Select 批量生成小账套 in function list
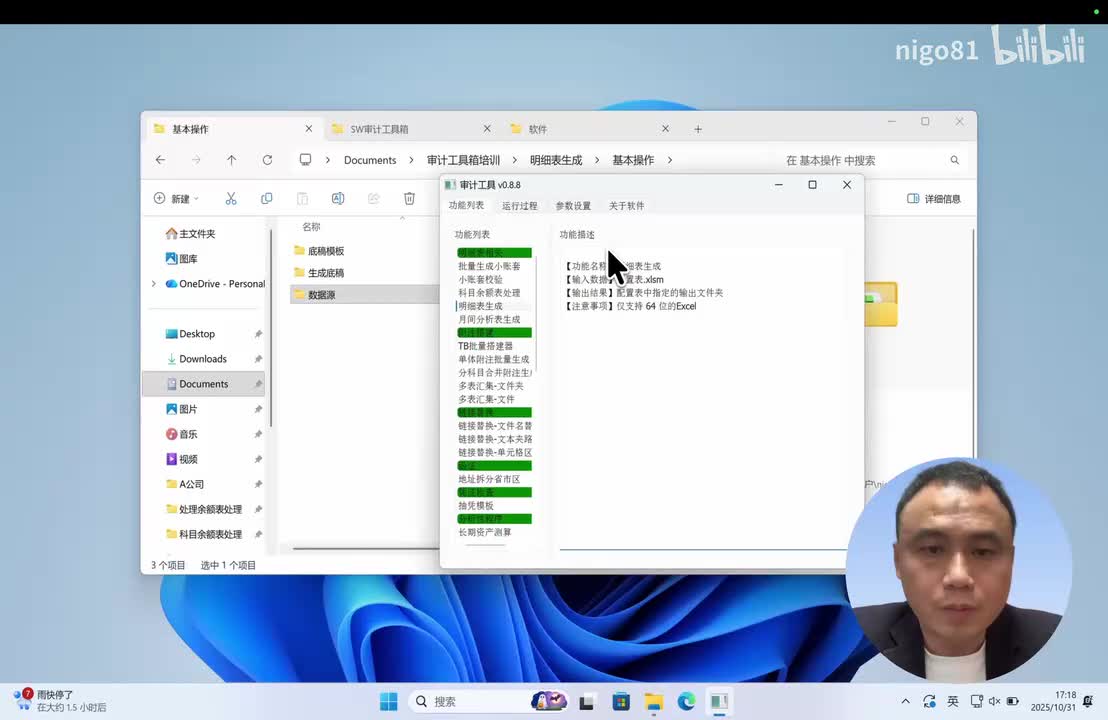Viewport: 1108px width, 720px height. (489, 266)
